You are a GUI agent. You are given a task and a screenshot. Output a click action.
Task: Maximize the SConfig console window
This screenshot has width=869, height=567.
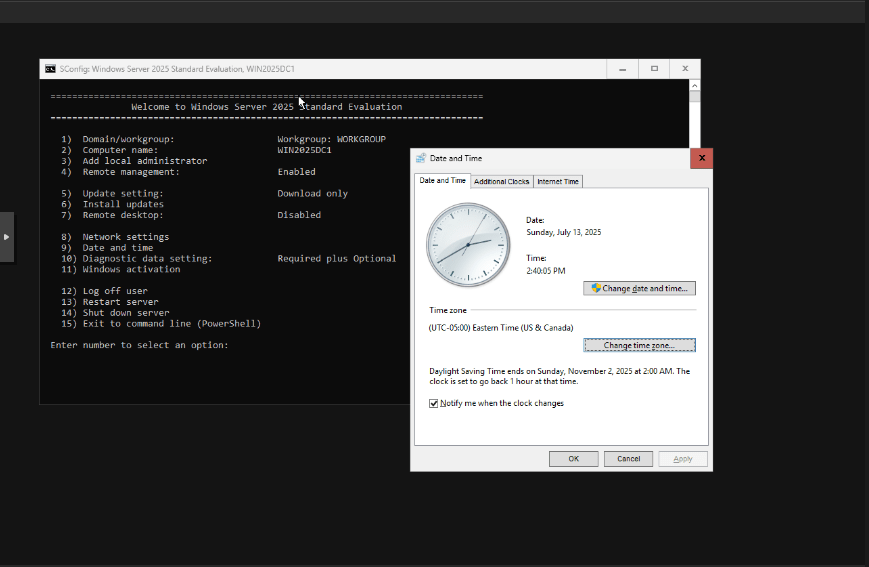click(x=654, y=69)
